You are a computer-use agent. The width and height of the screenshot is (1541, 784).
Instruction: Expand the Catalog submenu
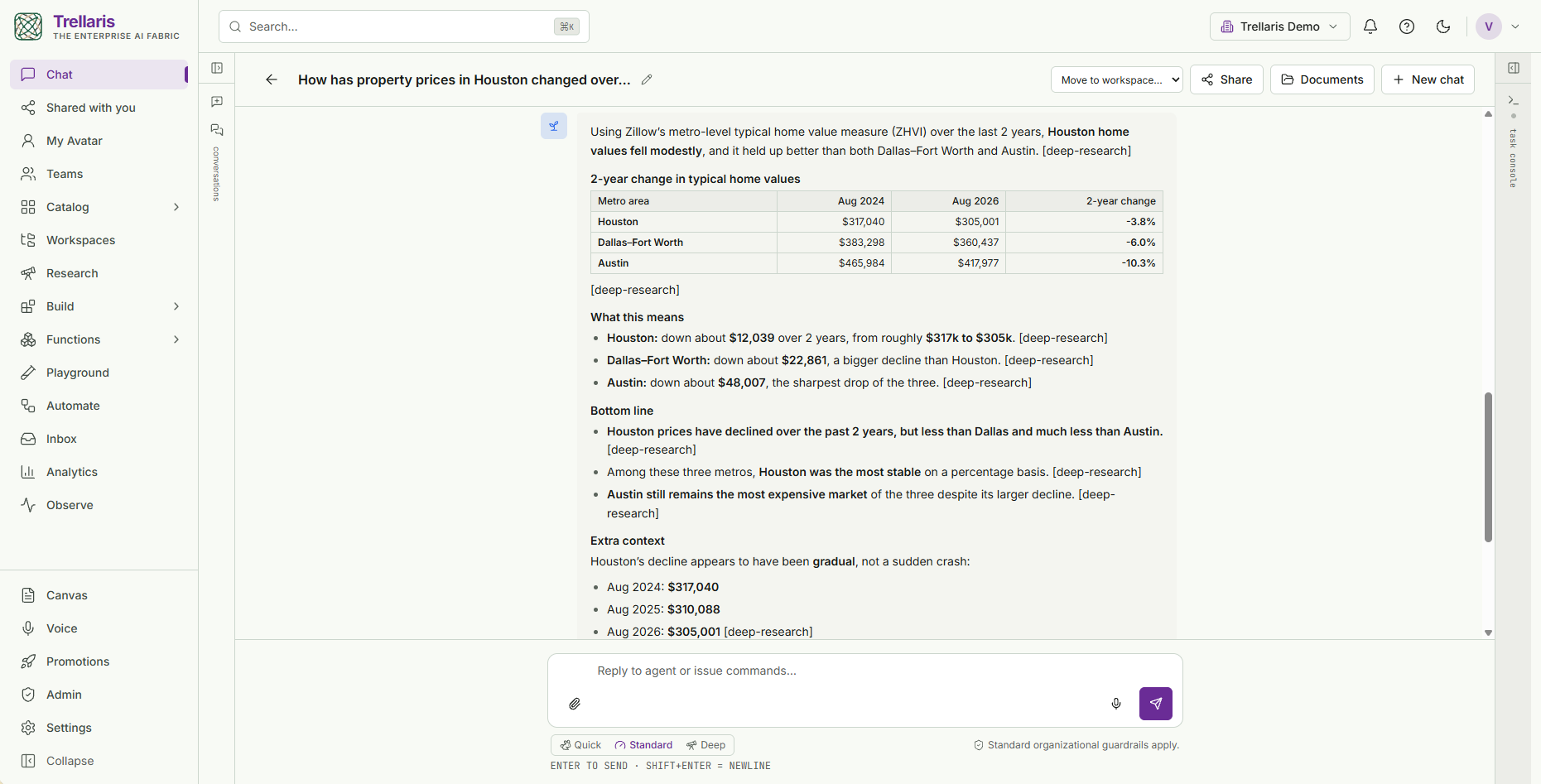(x=176, y=207)
